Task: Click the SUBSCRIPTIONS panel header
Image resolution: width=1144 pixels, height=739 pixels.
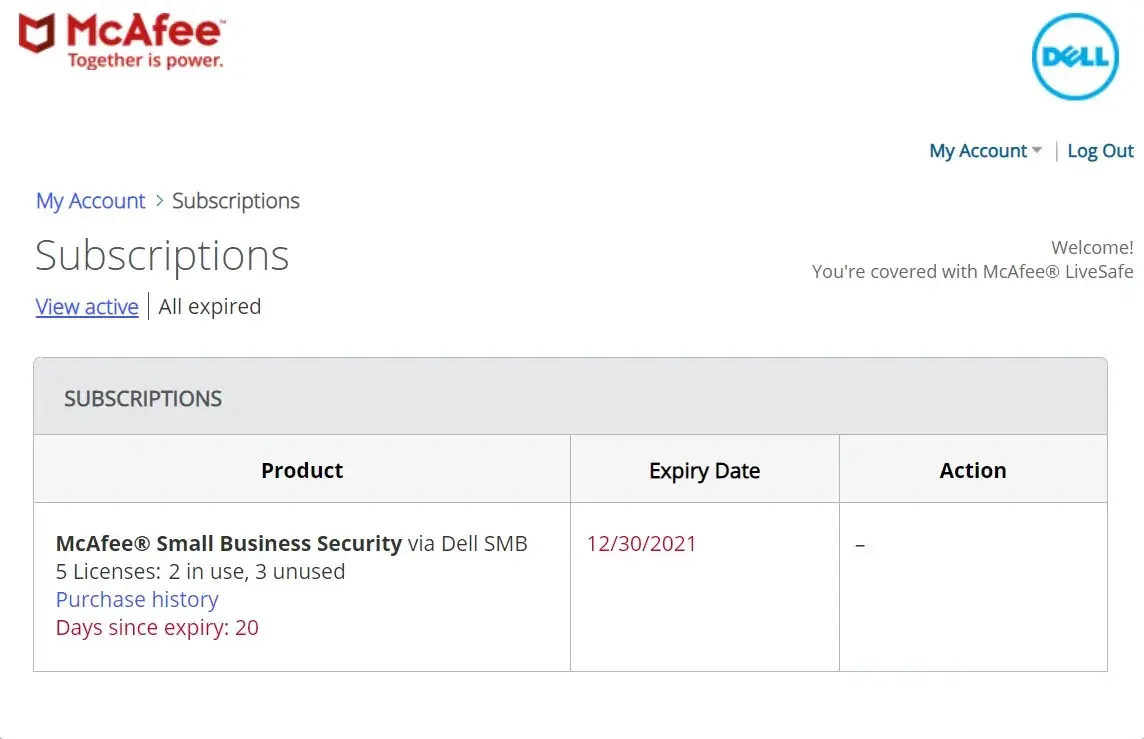Action: (x=143, y=399)
